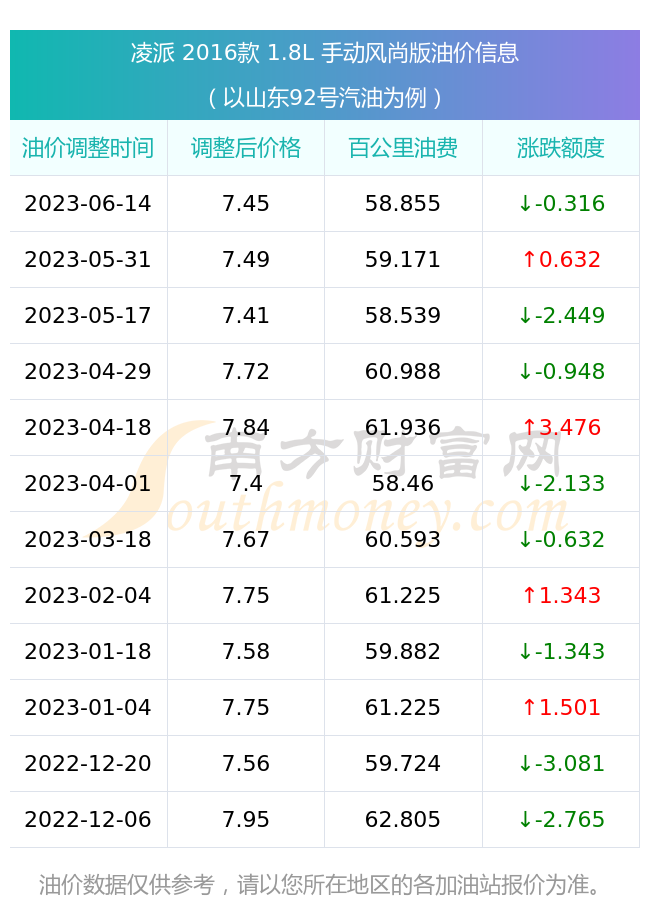Click the red up 1.343 value
Screen dimensions: 650x911
coord(561,596)
